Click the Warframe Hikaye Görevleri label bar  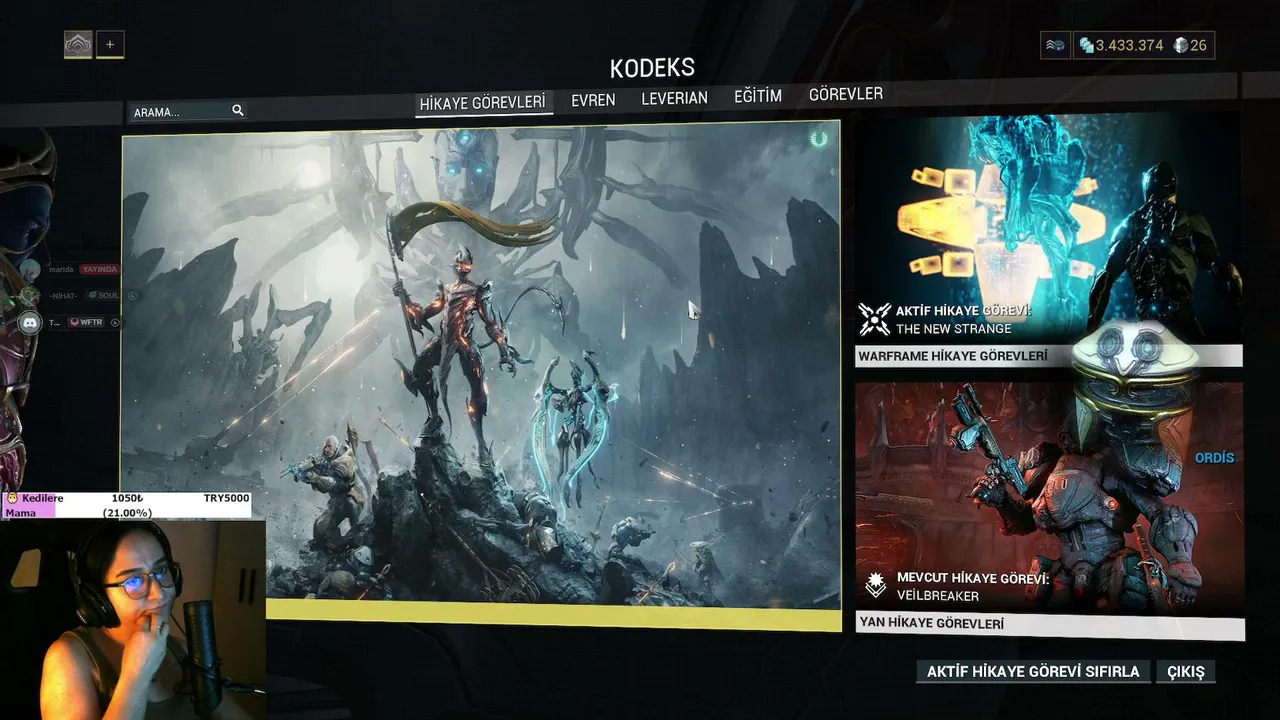click(1048, 356)
